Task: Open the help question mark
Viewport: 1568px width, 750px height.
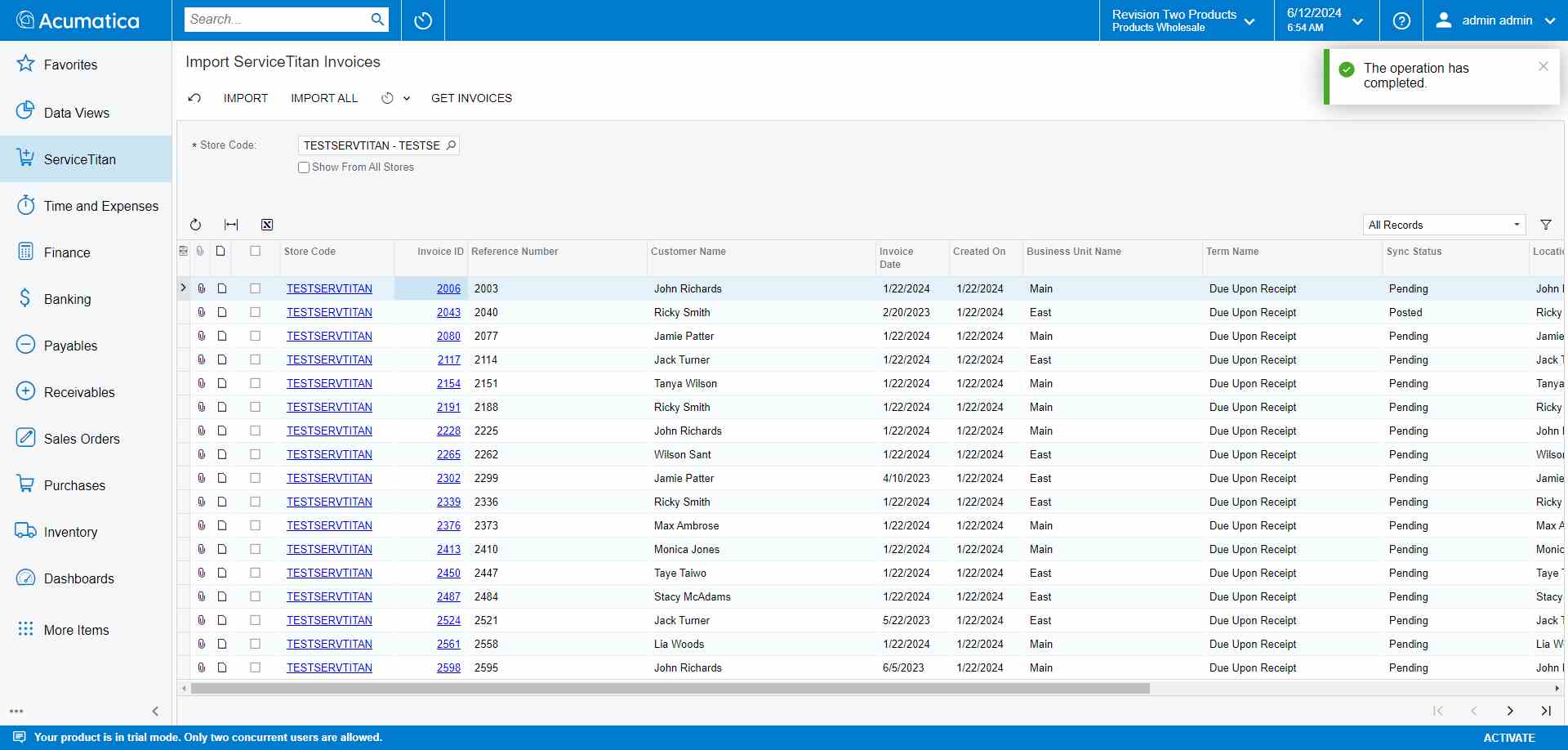Action: point(1401,20)
